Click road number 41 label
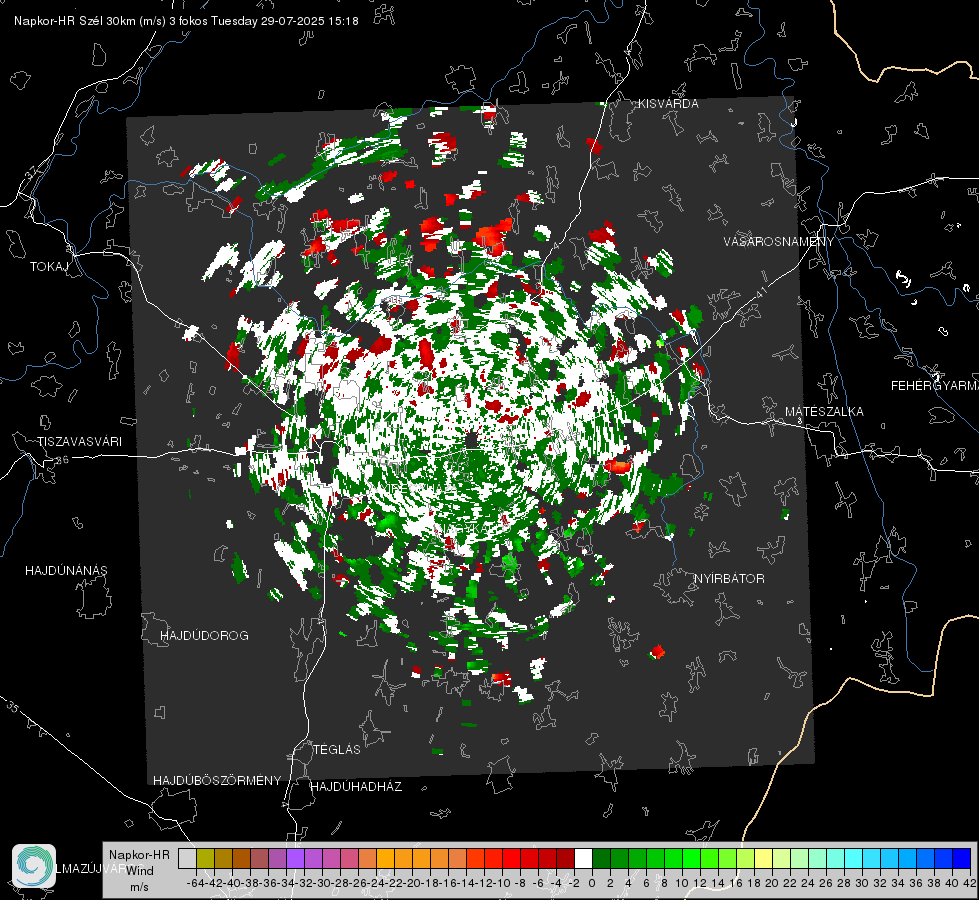Screen dimensions: 979x900 click(x=761, y=292)
